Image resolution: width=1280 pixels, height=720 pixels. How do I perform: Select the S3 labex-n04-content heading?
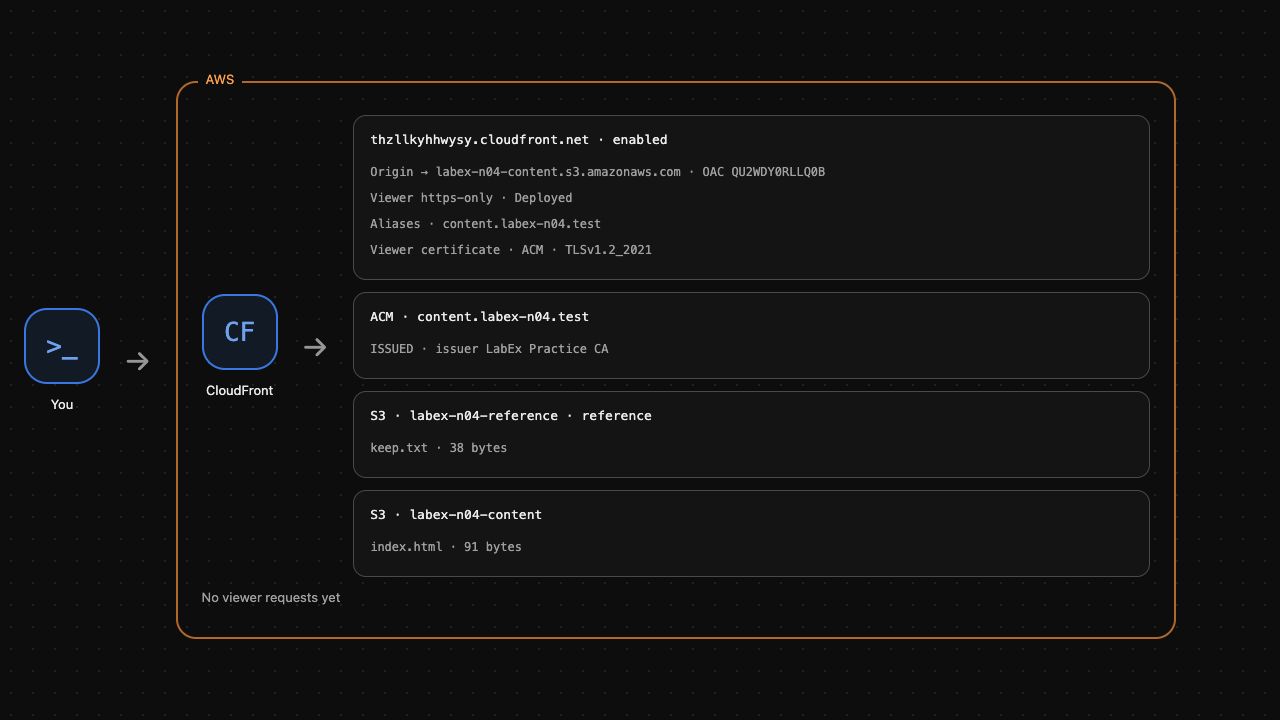tap(456, 515)
